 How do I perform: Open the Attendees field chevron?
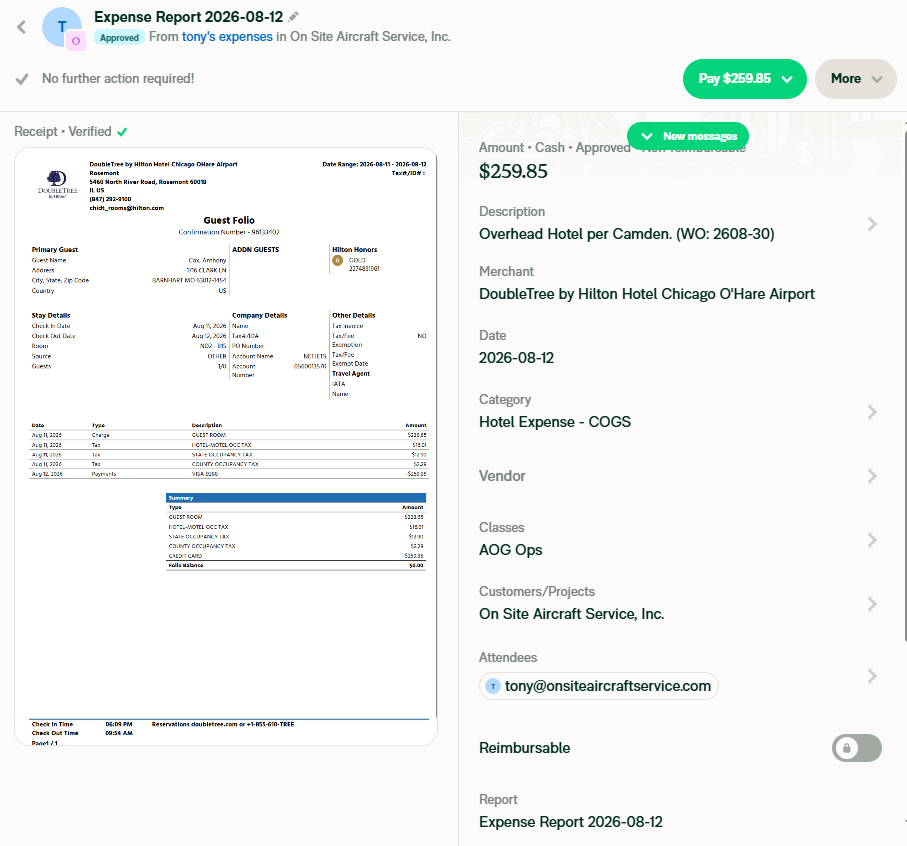(872, 676)
